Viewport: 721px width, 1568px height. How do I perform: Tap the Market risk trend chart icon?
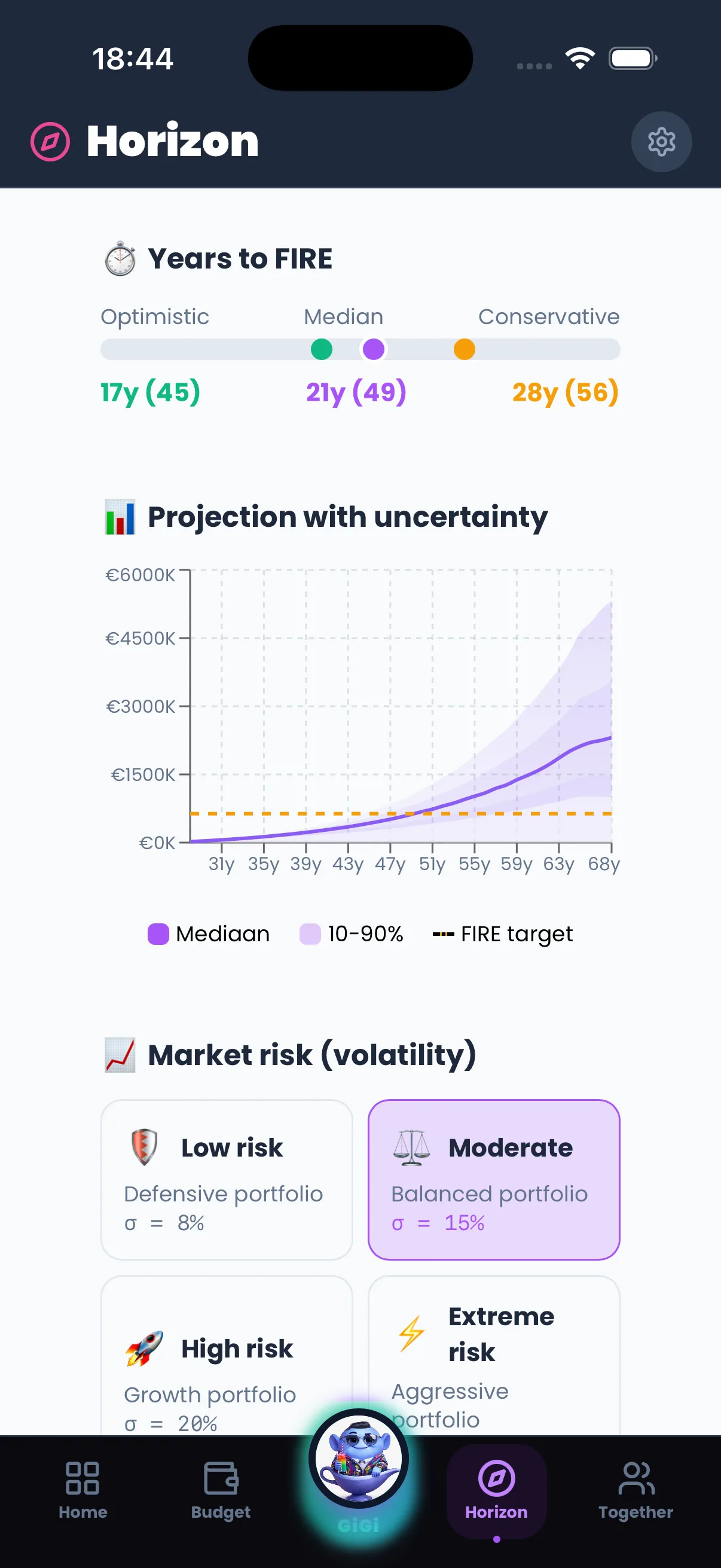[121, 1055]
